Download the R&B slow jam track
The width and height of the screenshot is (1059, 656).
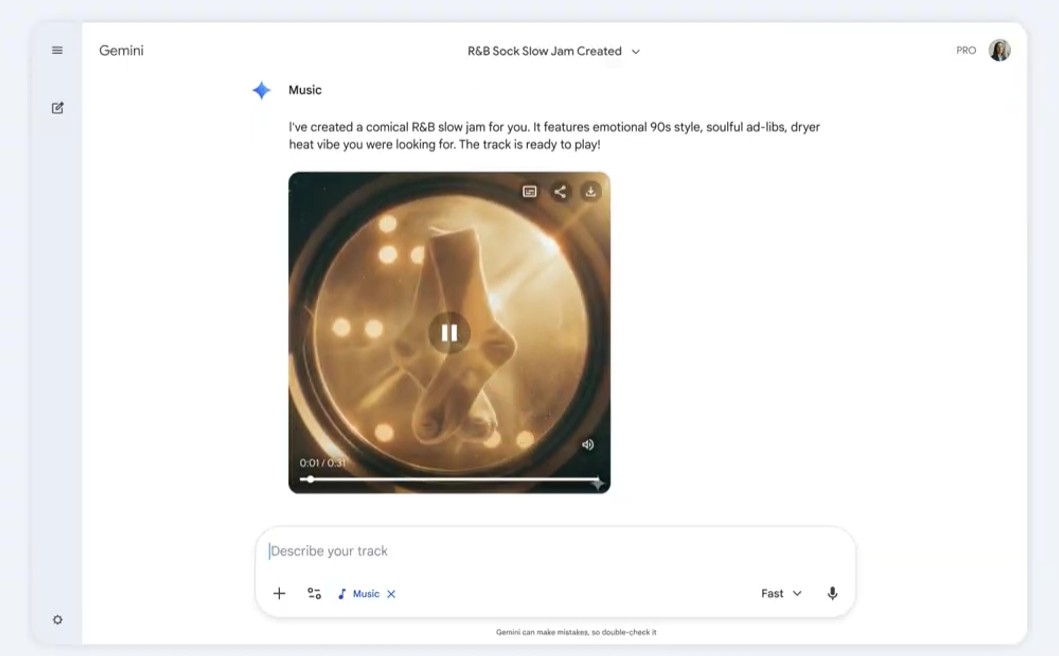pyautogui.click(x=590, y=190)
